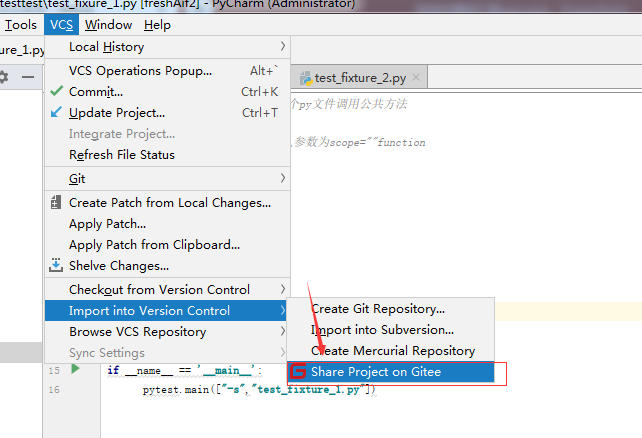Choose Apply Patch from Clipboard...
Image resolution: width=642 pixels, height=438 pixels.
167,245
